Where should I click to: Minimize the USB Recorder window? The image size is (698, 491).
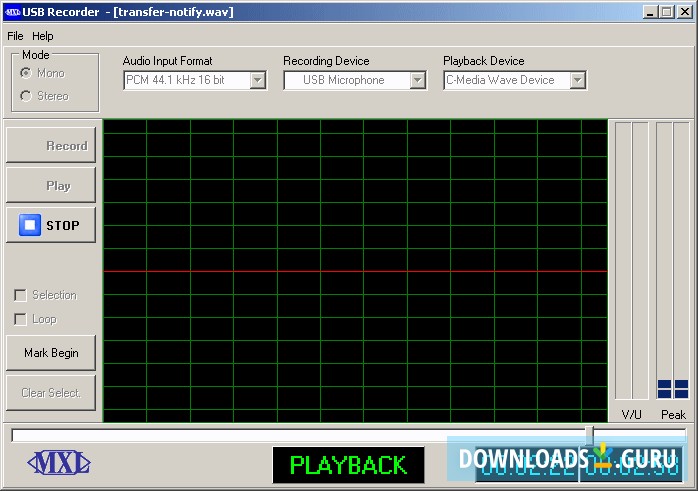(650, 12)
